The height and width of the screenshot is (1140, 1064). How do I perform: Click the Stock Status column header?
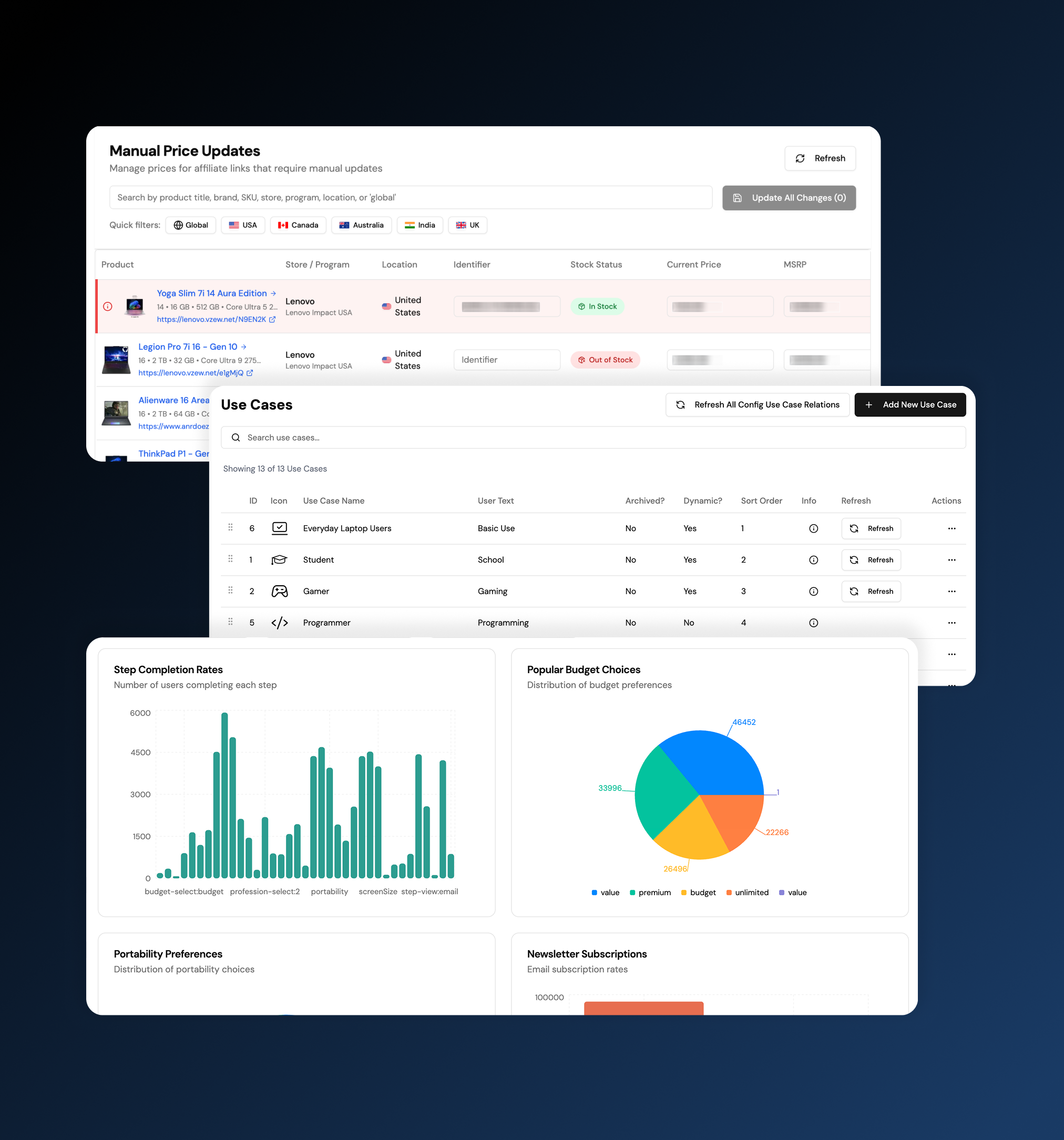[596, 264]
